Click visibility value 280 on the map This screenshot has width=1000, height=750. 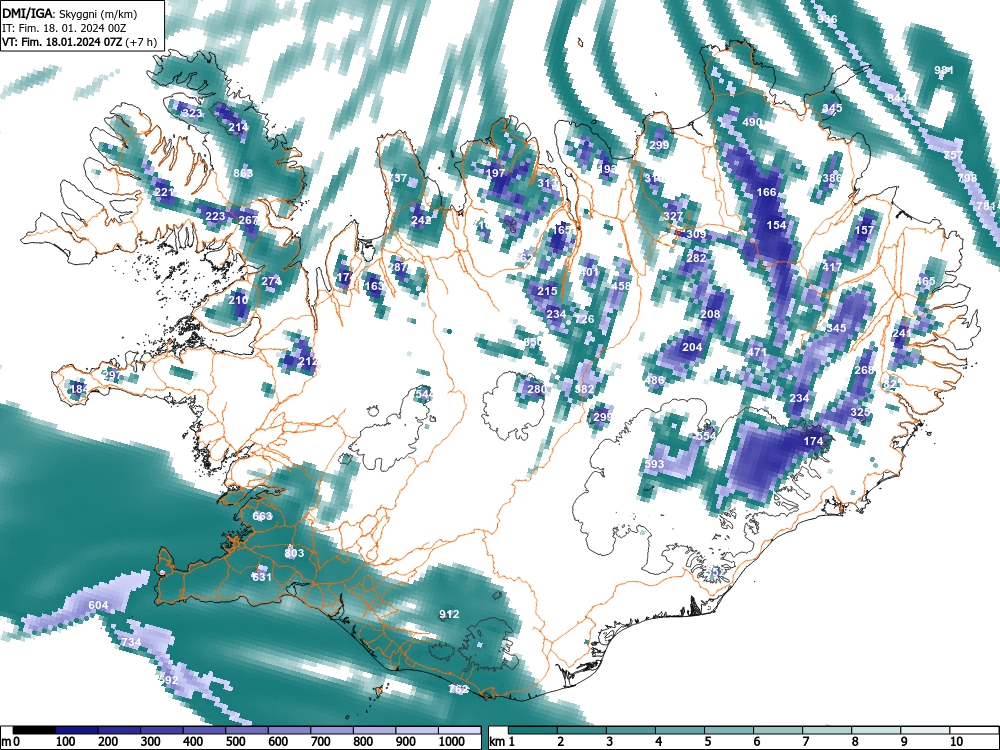(x=536, y=388)
